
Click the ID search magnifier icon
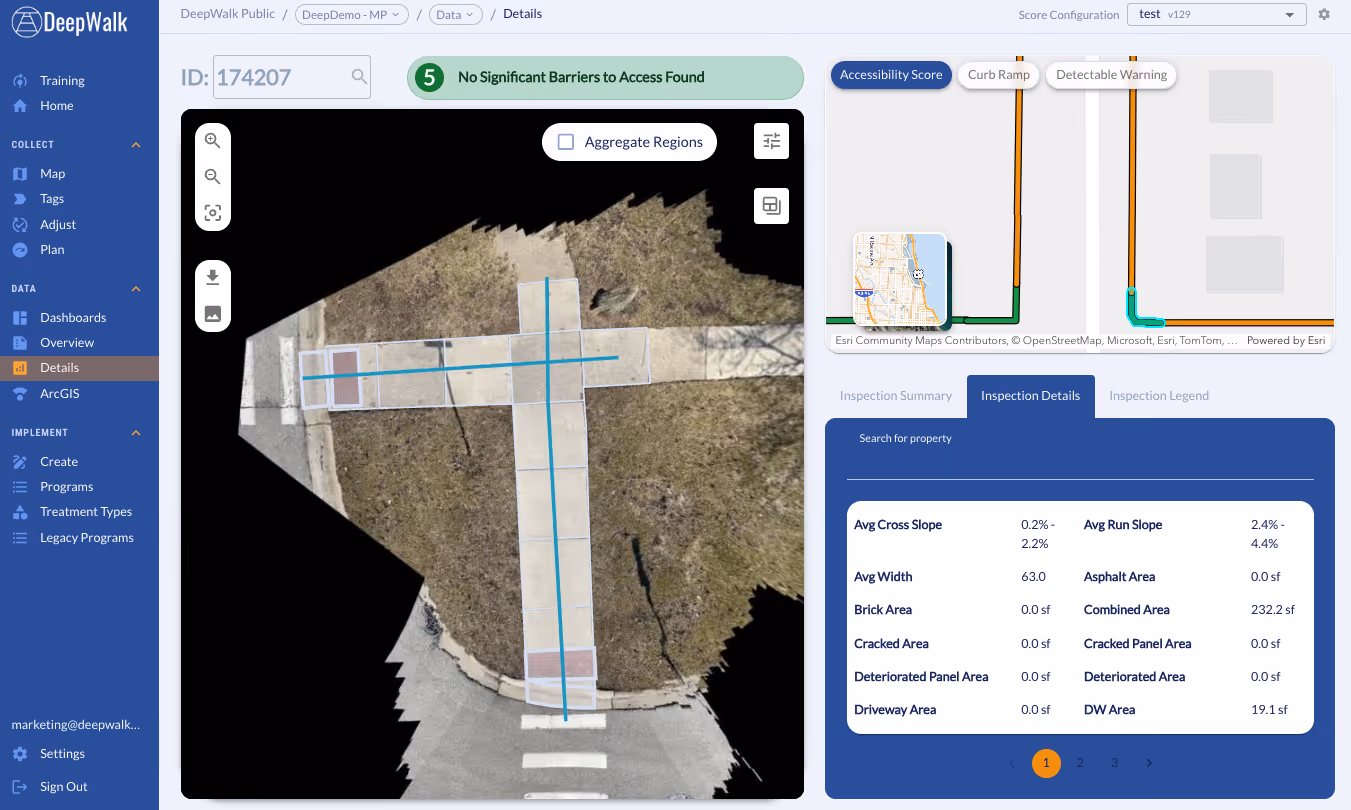click(x=358, y=77)
